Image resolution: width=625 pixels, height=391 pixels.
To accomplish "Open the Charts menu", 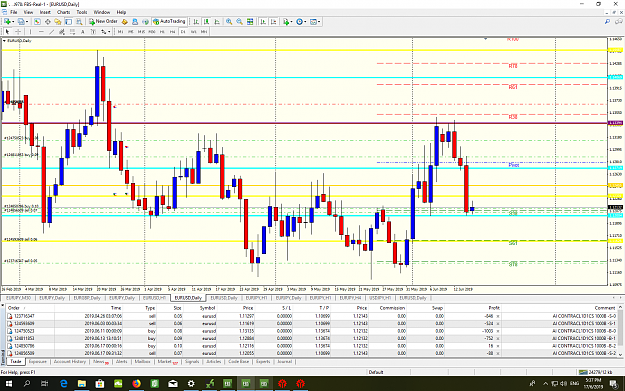I will pos(63,12).
